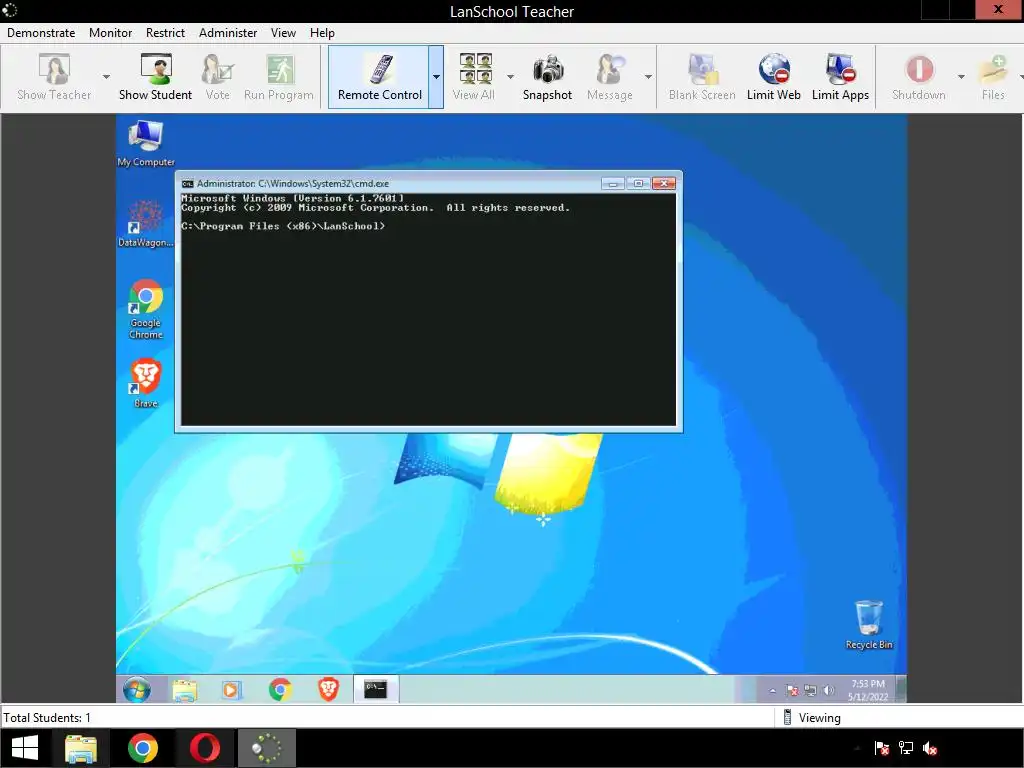Open the Monitor menu

(x=110, y=33)
